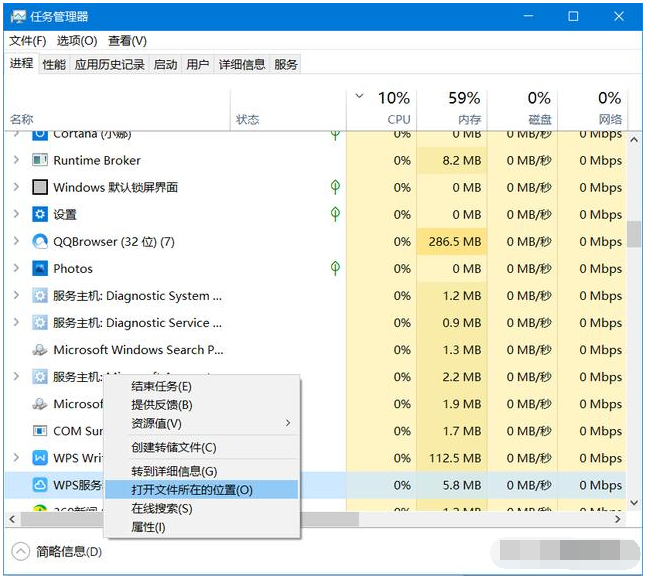Expand the Diagnostic Service host row

click(16, 322)
